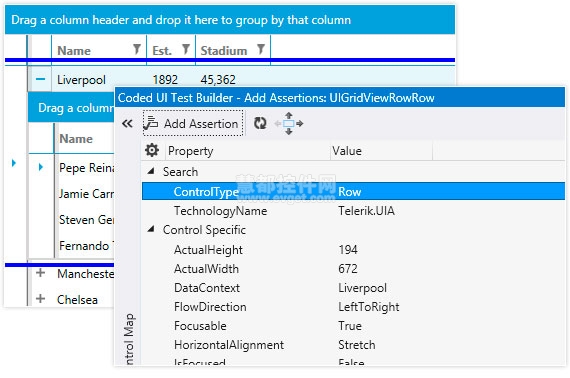Click the control navigation arrows icon
570x378 pixels.
(x=289, y=124)
